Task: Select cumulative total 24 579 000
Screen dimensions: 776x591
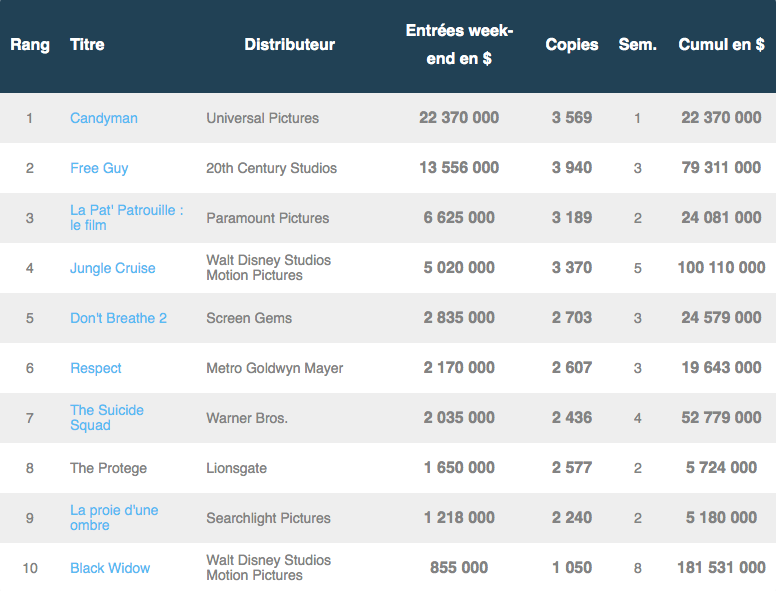Action: 722,318
